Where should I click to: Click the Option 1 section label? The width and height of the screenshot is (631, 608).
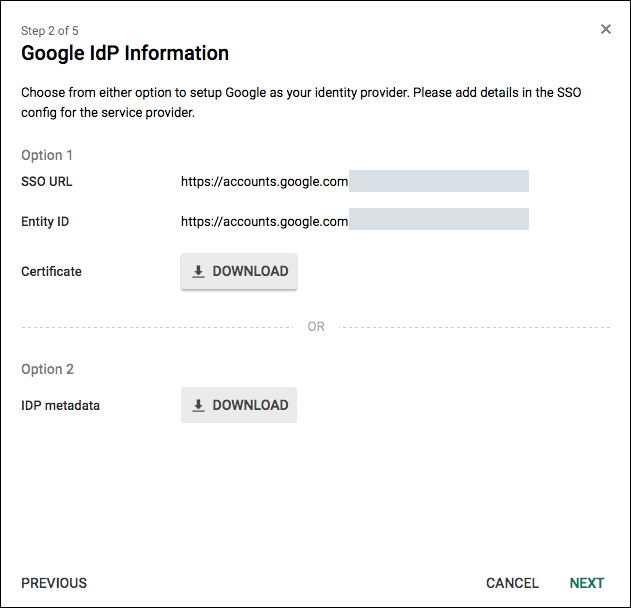point(47,155)
